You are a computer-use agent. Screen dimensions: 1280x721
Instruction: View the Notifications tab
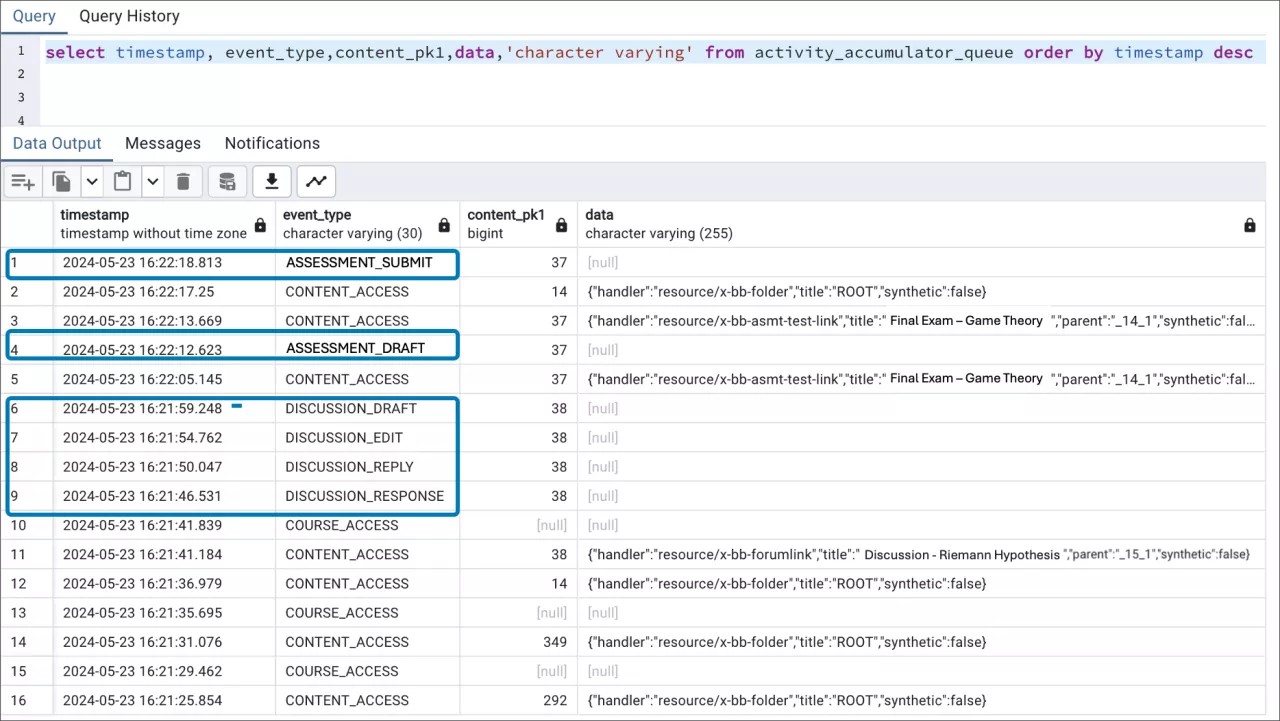tap(272, 143)
